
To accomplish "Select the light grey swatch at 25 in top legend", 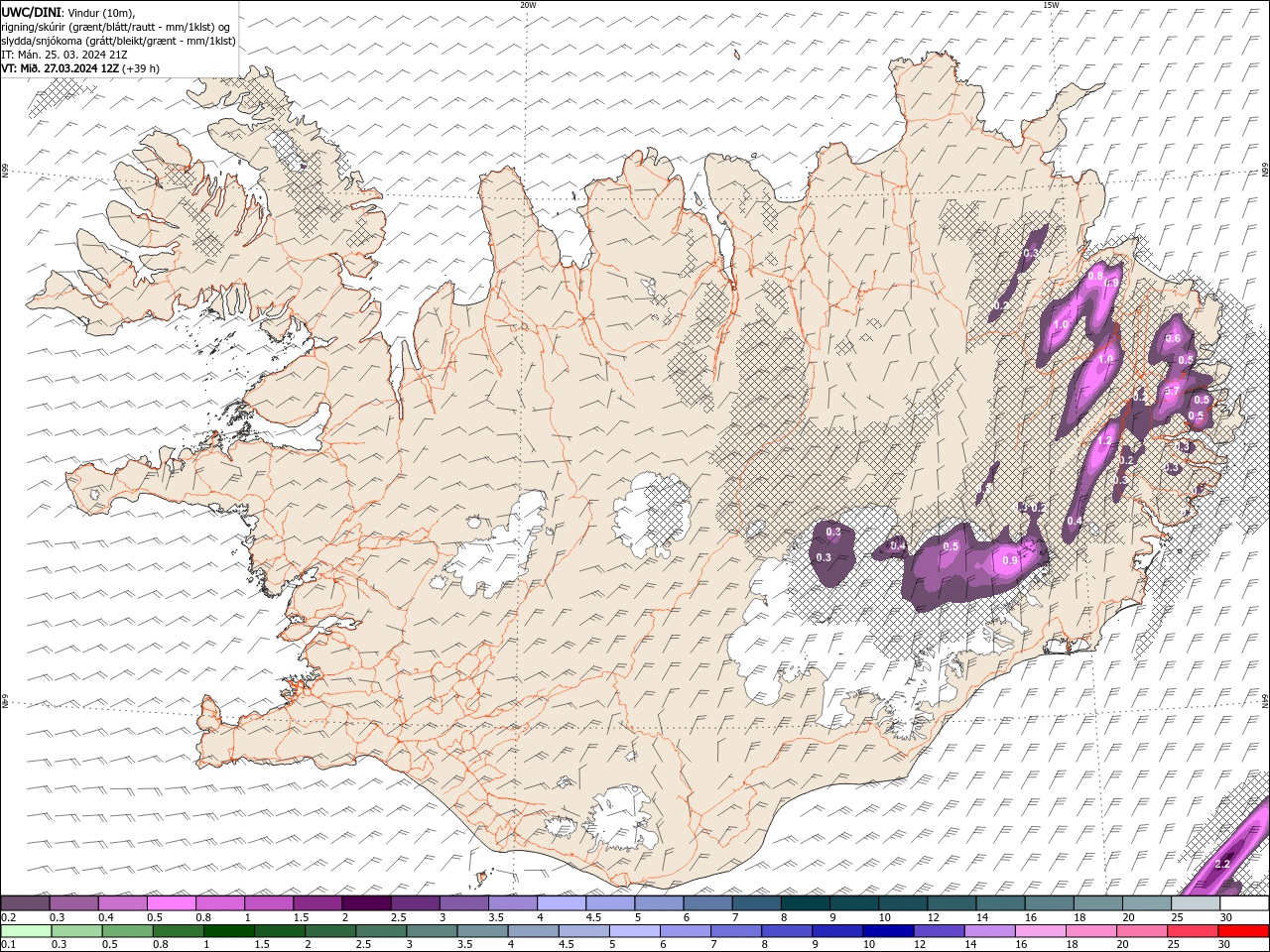I will (1196, 902).
